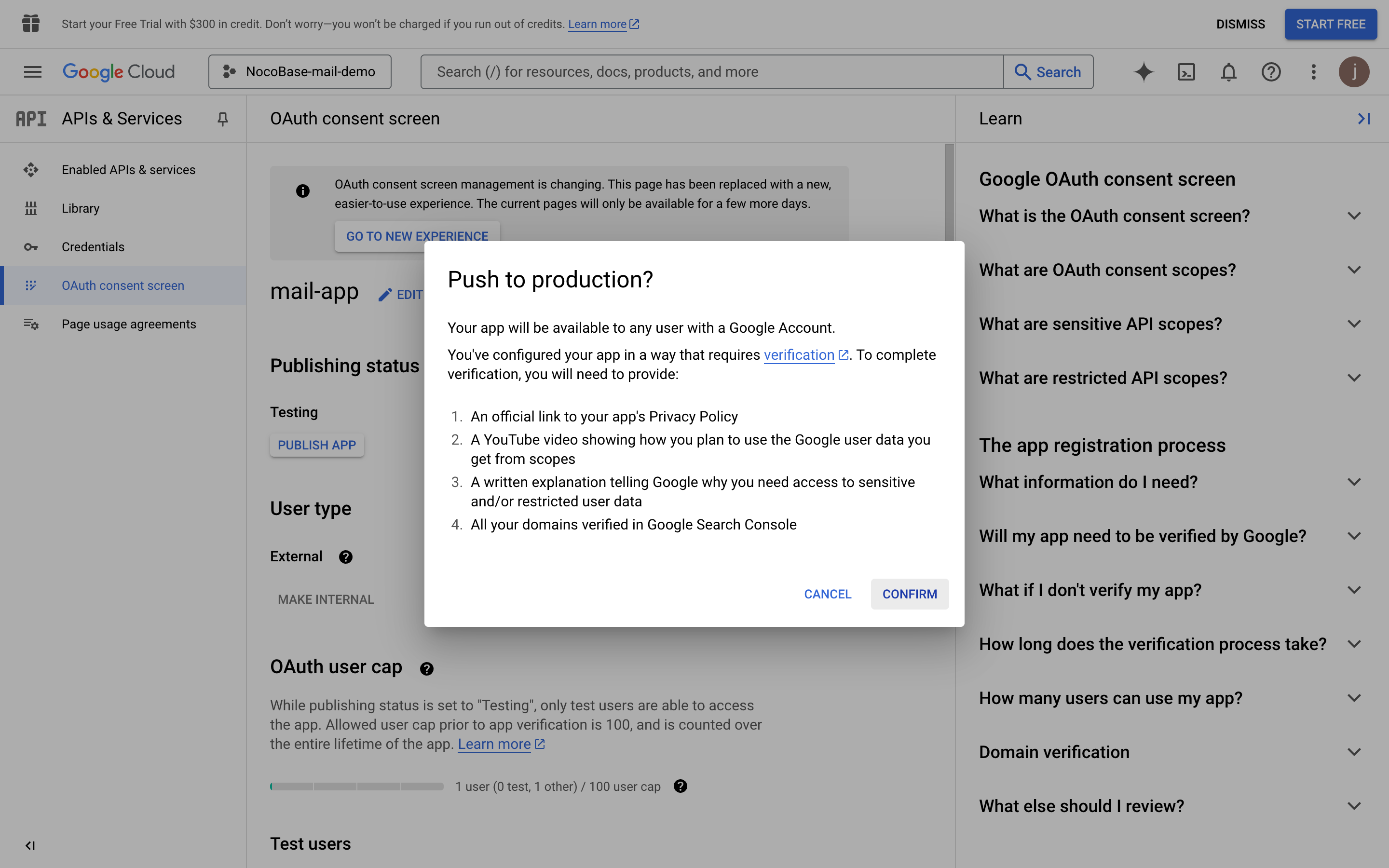
Task: Click the help question mark icon
Action: pyautogui.click(x=1271, y=72)
